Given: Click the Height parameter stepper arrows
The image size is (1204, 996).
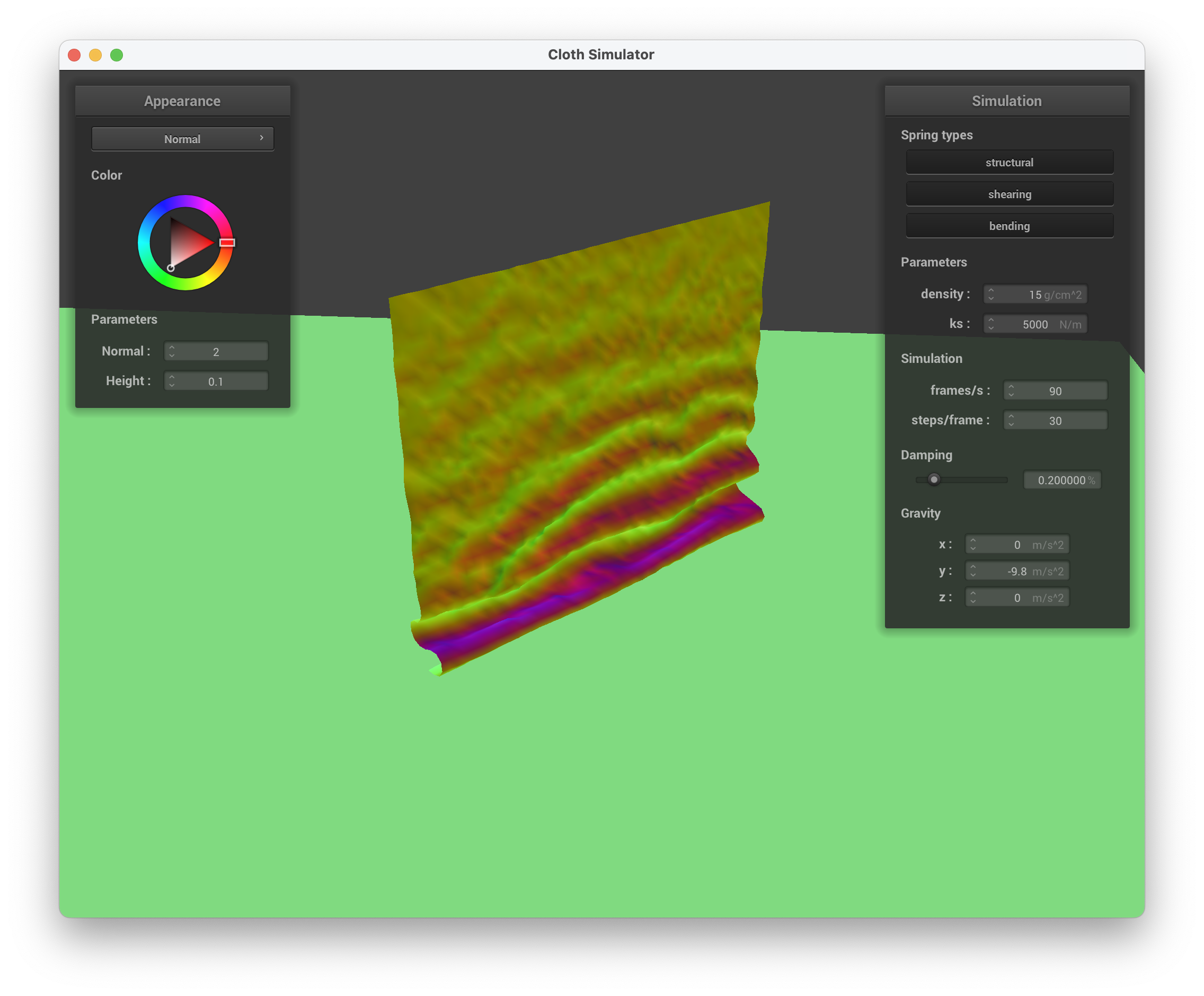Looking at the screenshot, I should [x=171, y=381].
